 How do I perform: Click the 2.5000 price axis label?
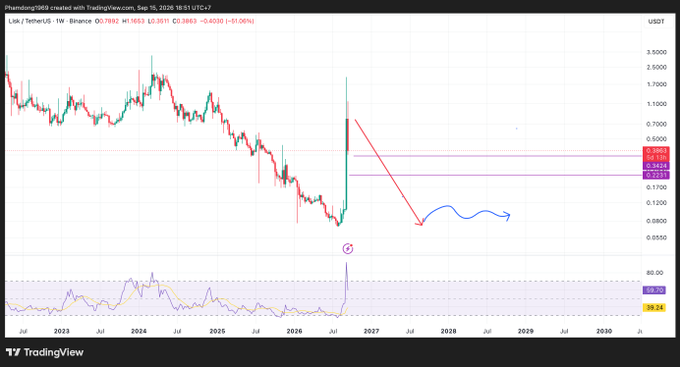(x=657, y=67)
